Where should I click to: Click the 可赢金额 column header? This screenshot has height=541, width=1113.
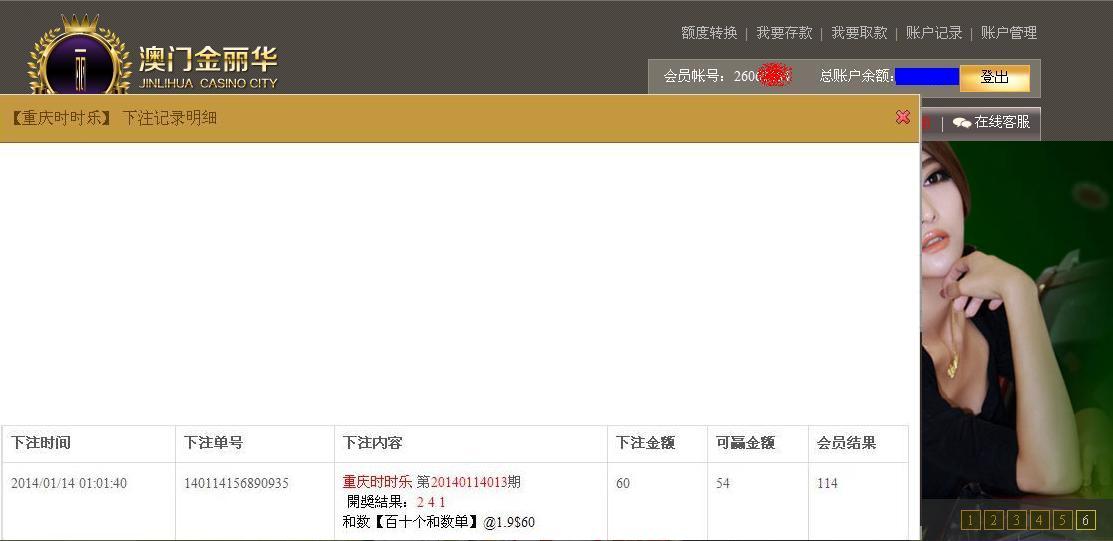click(x=745, y=443)
